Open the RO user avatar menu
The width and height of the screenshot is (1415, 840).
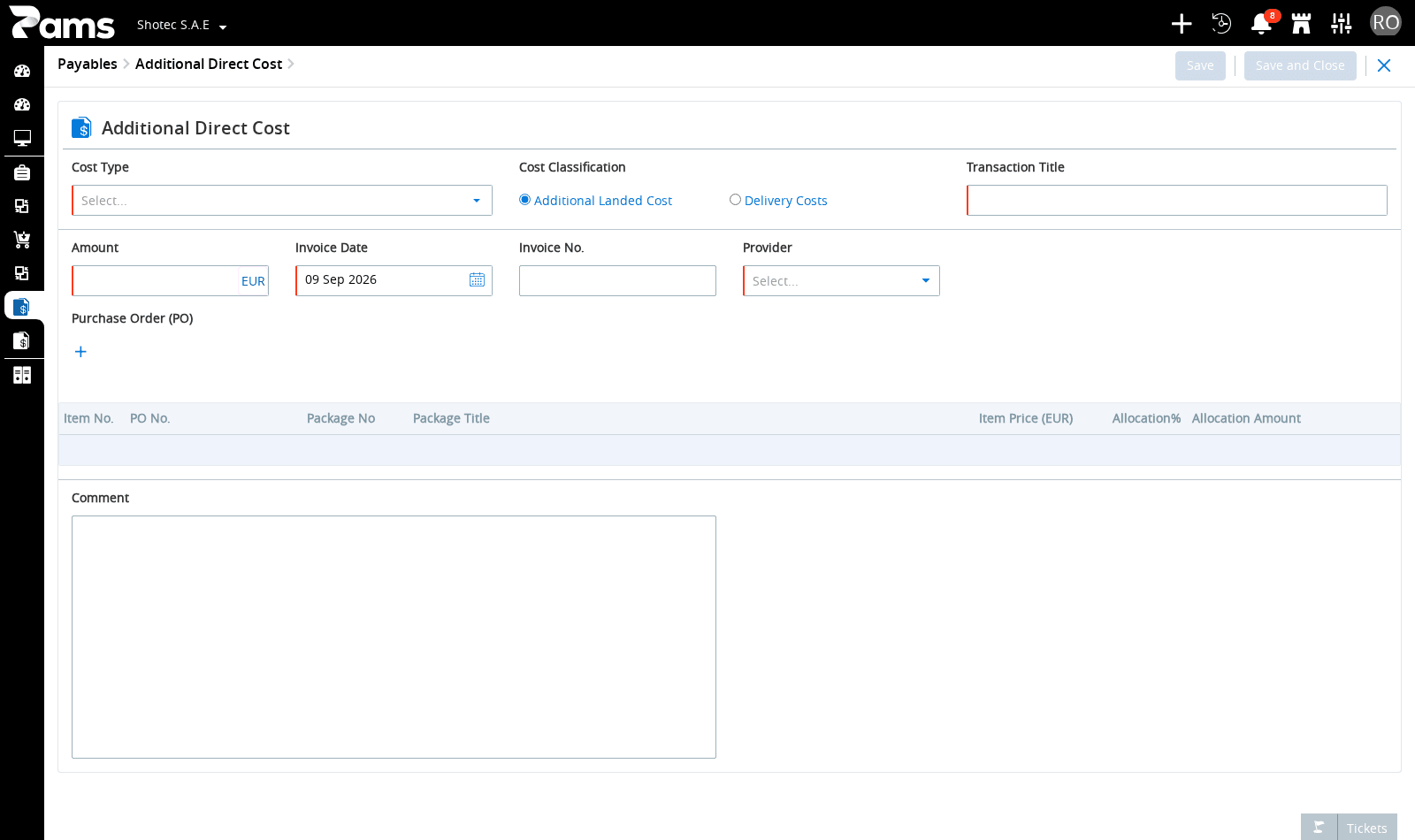[x=1386, y=22]
